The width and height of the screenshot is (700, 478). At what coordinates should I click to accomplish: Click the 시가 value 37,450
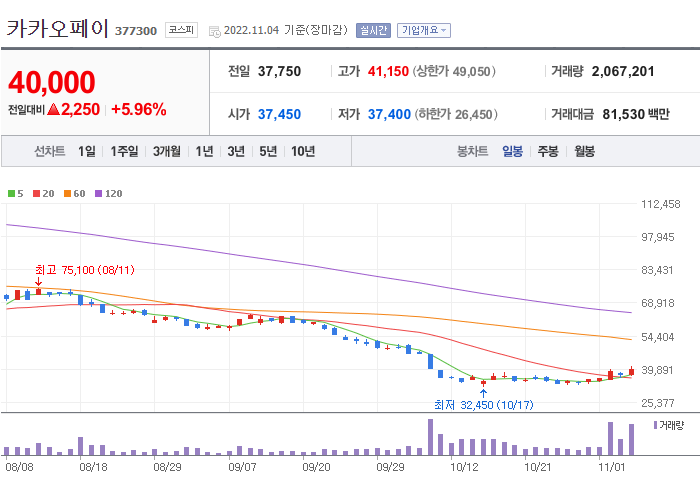coord(279,114)
